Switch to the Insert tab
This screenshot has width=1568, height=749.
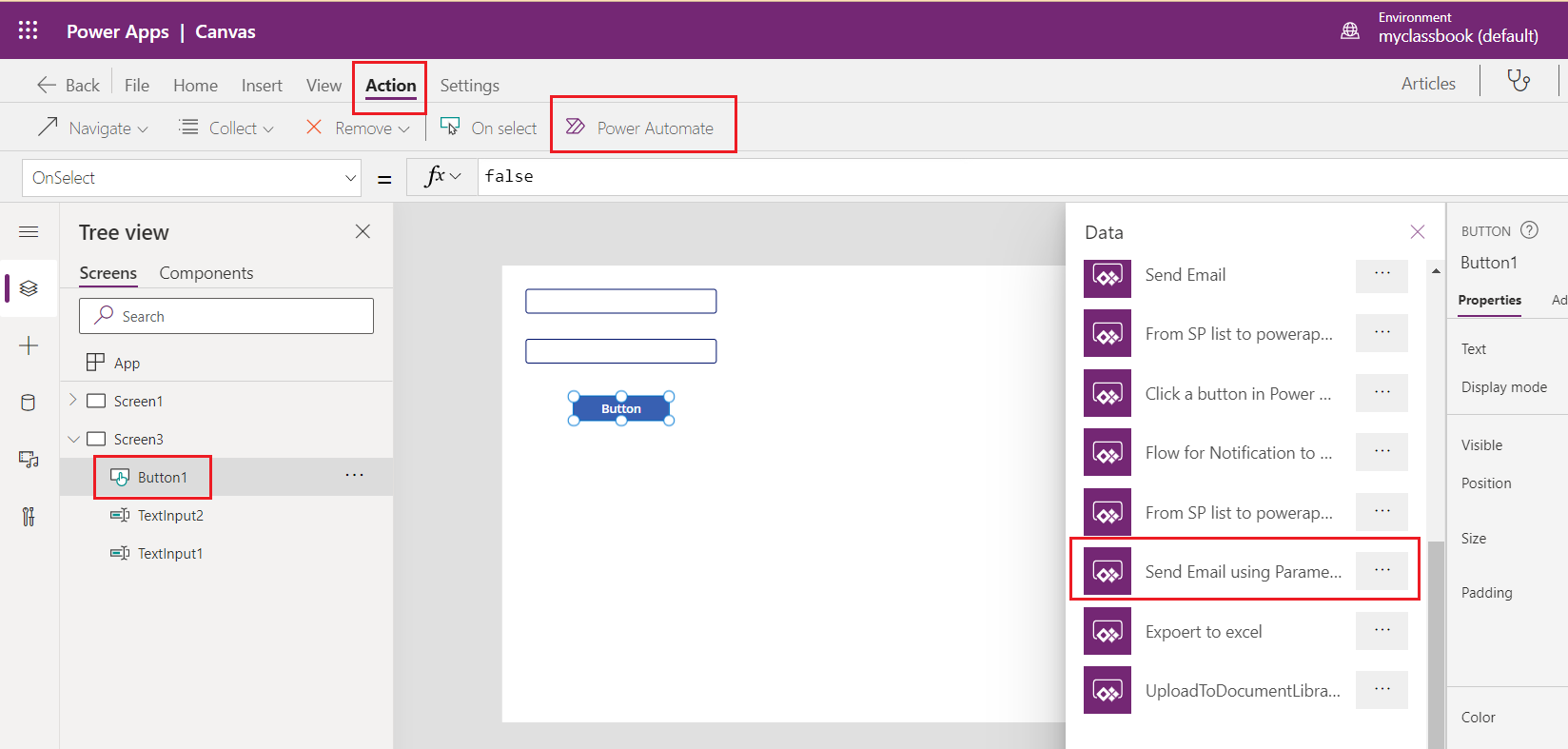[262, 85]
